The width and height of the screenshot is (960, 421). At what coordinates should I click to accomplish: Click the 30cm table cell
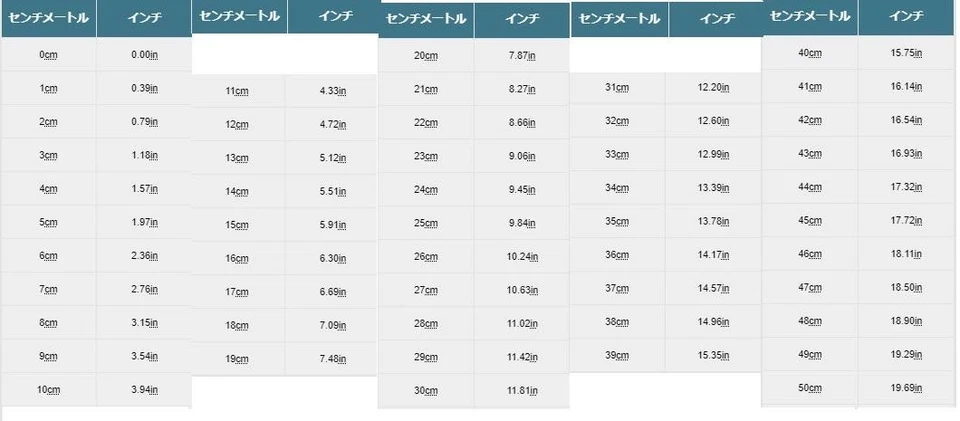[x=425, y=391]
